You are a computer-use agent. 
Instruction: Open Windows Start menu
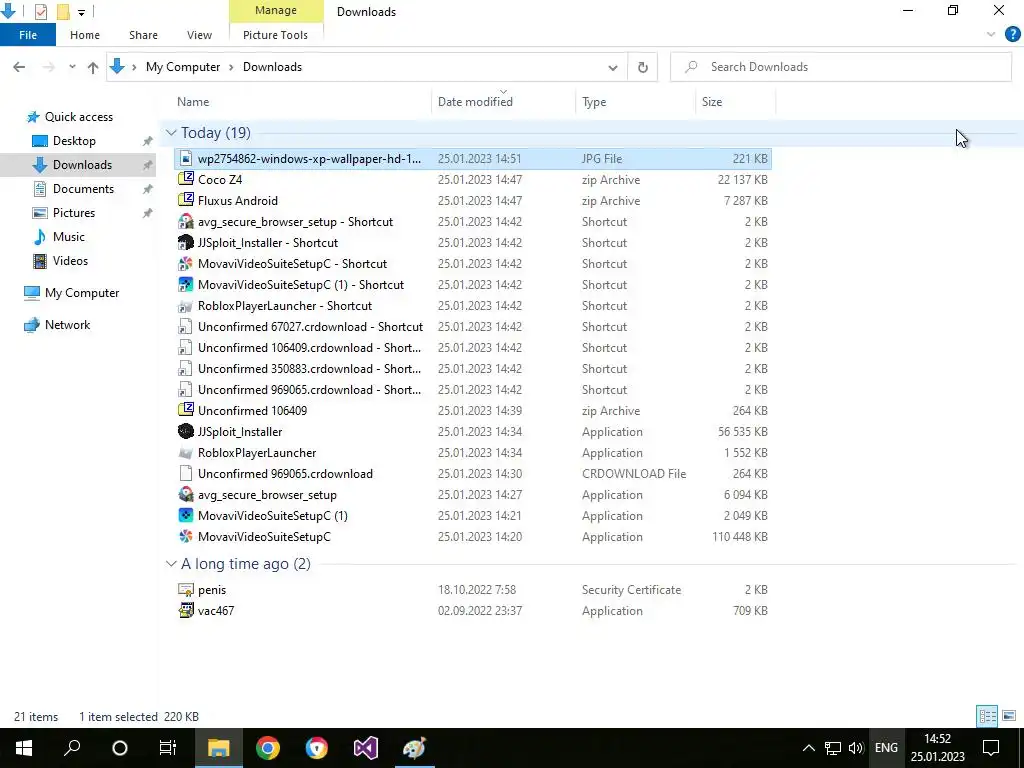pos(24,748)
